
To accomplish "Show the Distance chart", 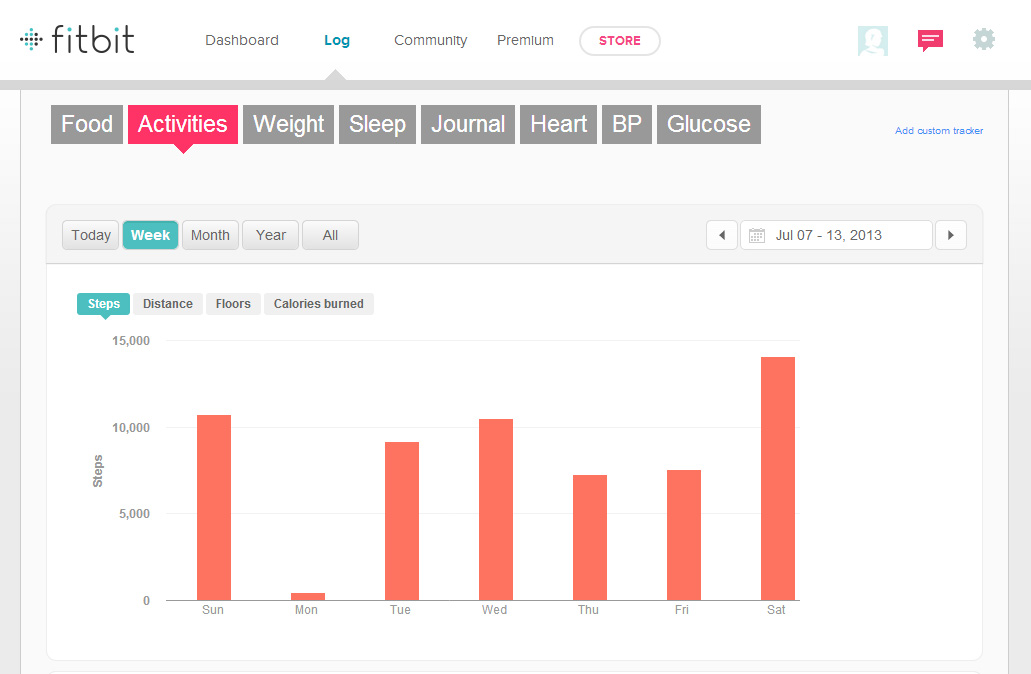I will tap(168, 304).
